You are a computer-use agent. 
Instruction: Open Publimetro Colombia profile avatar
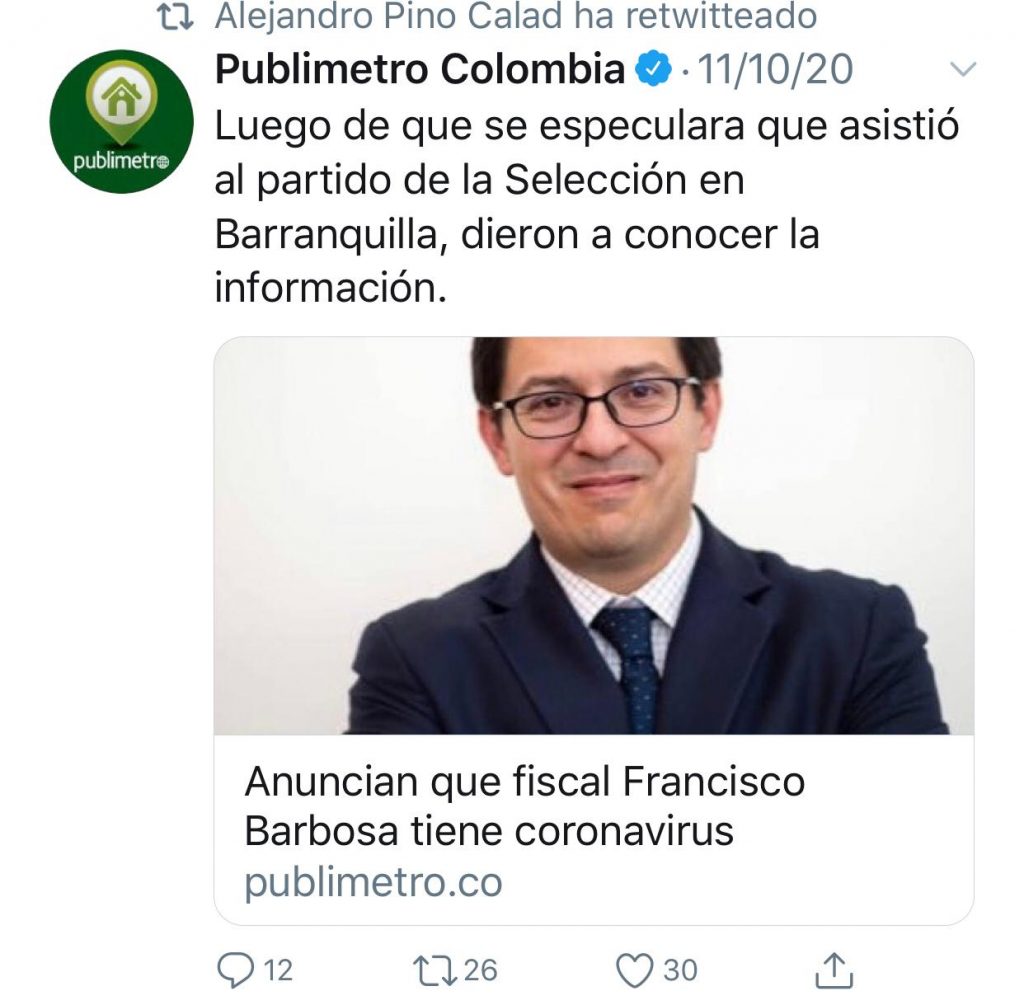[x=121, y=121]
